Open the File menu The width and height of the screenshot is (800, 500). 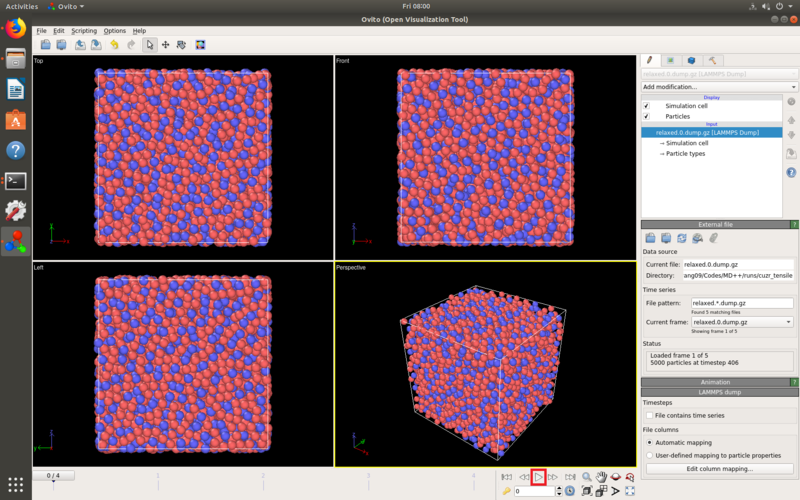(41, 31)
